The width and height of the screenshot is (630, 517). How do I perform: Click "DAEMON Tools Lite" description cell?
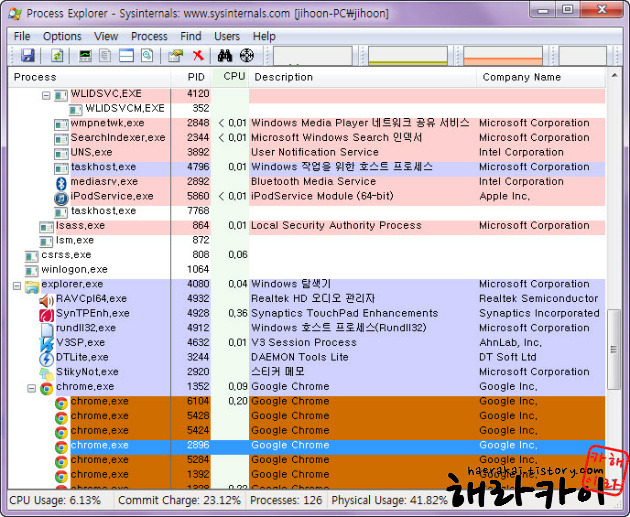tap(300, 357)
